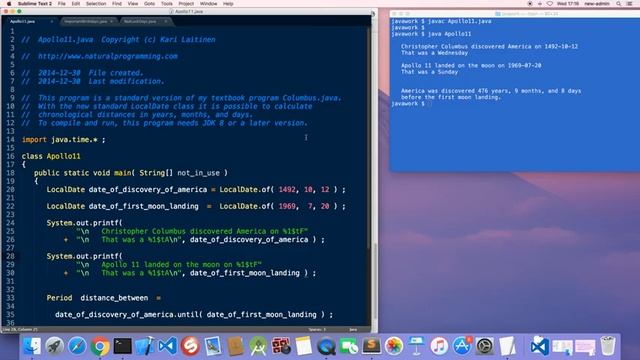Click the last javawork $ prompt in Terminal

tap(408, 104)
